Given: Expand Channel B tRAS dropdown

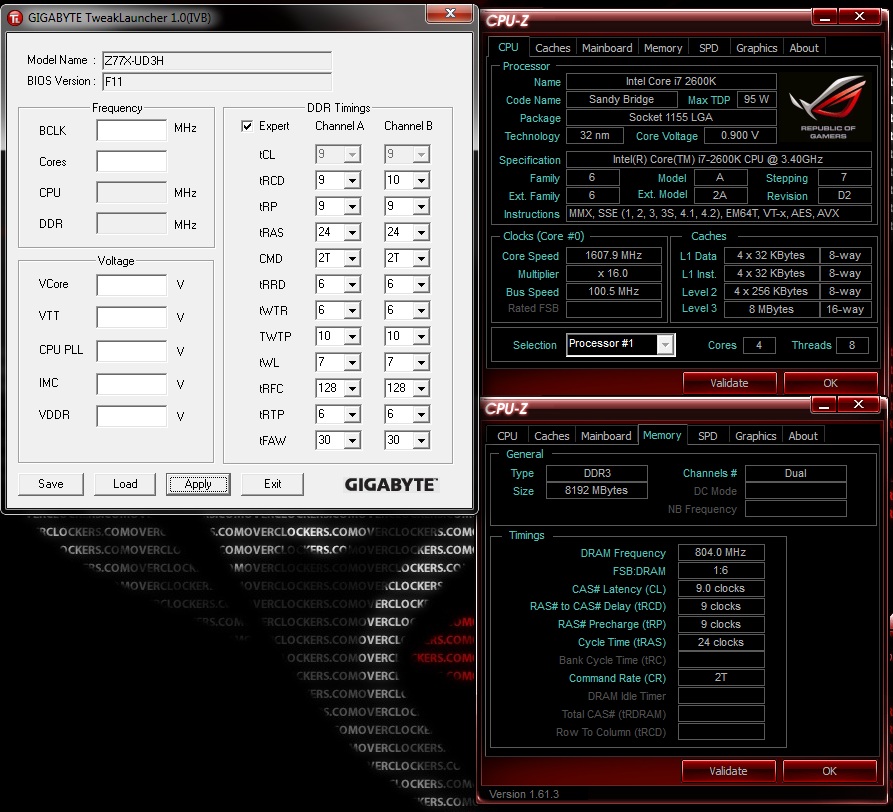Looking at the screenshot, I should (x=421, y=233).
